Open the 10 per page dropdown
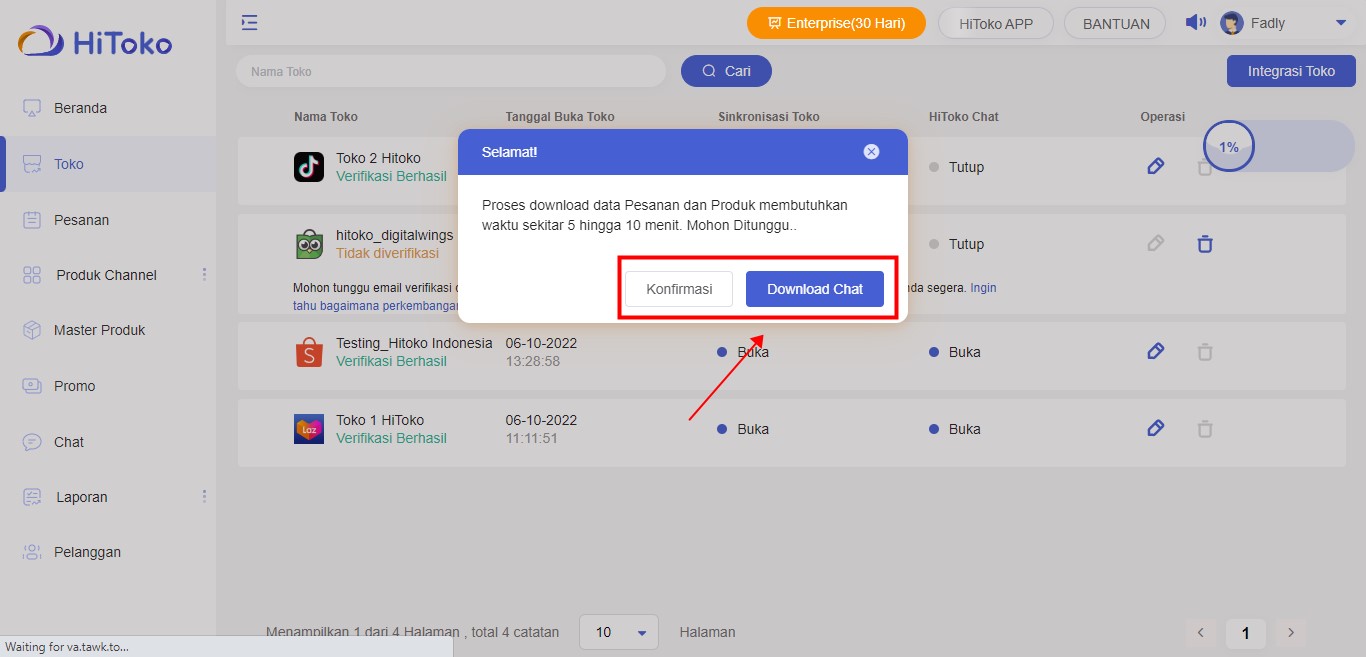This screenshot has height=657, width=1366. click(619, 632)
